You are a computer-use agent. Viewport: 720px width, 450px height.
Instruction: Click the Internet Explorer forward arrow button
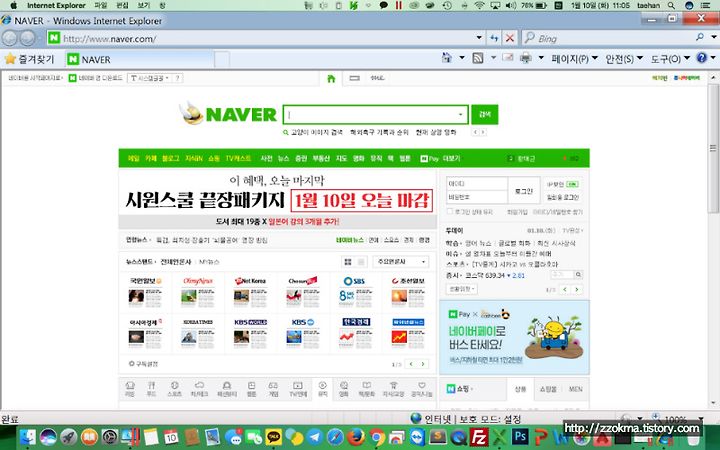[28, 38]
